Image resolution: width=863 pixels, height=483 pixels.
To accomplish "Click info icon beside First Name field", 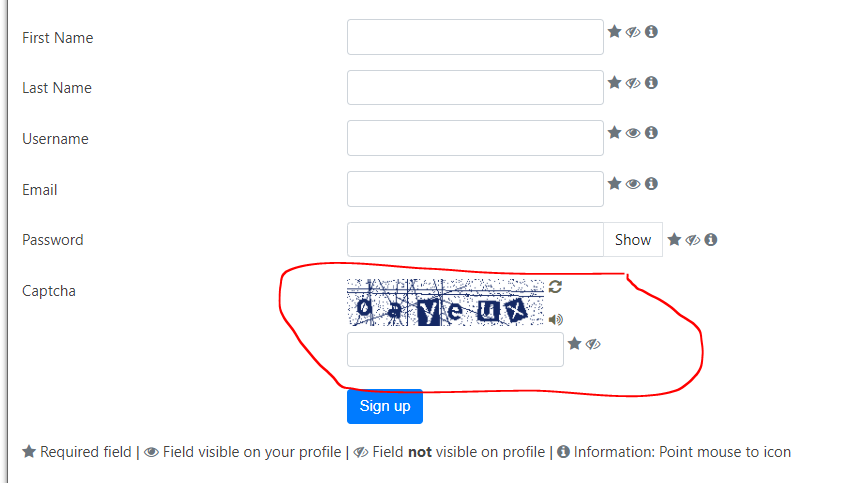I will point(651,32).
